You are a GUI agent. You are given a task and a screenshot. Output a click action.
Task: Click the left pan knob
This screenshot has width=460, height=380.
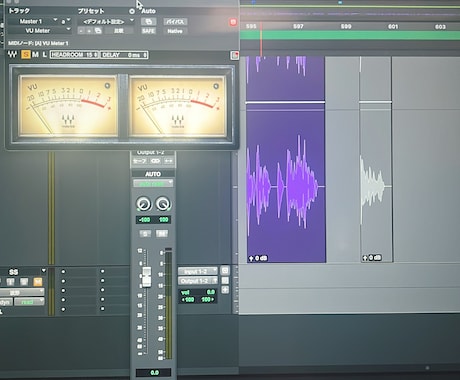[x=143, y=203]
